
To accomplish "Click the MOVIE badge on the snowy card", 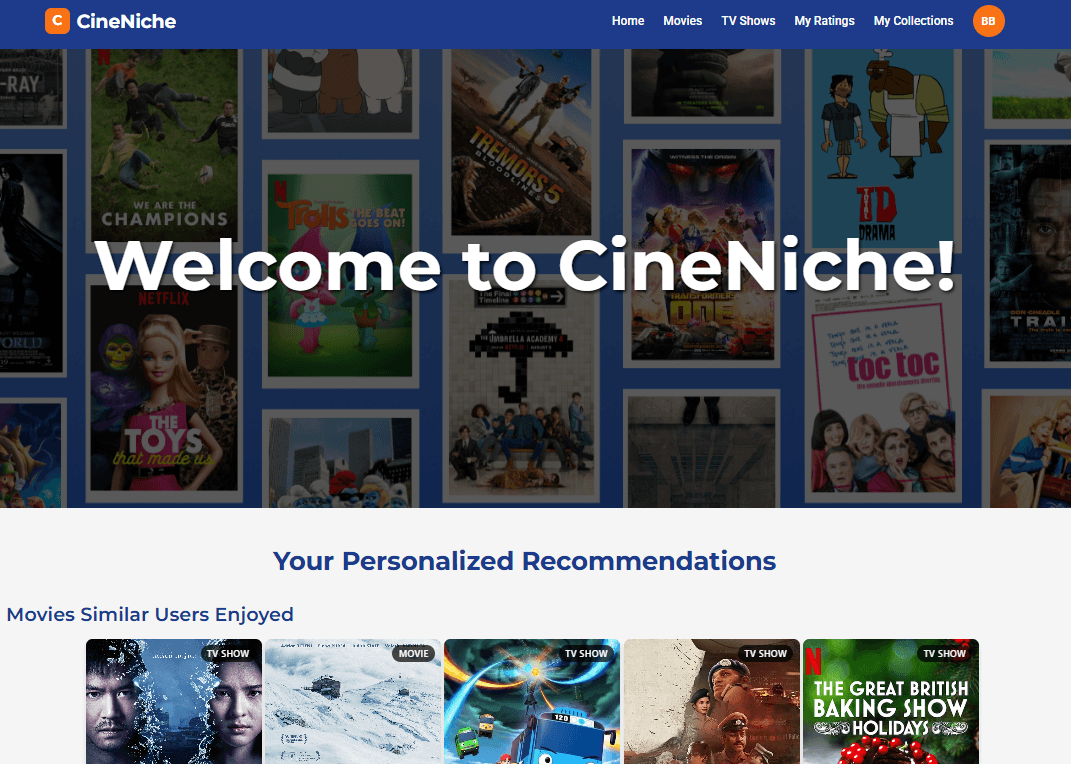I will coord(413,653).
